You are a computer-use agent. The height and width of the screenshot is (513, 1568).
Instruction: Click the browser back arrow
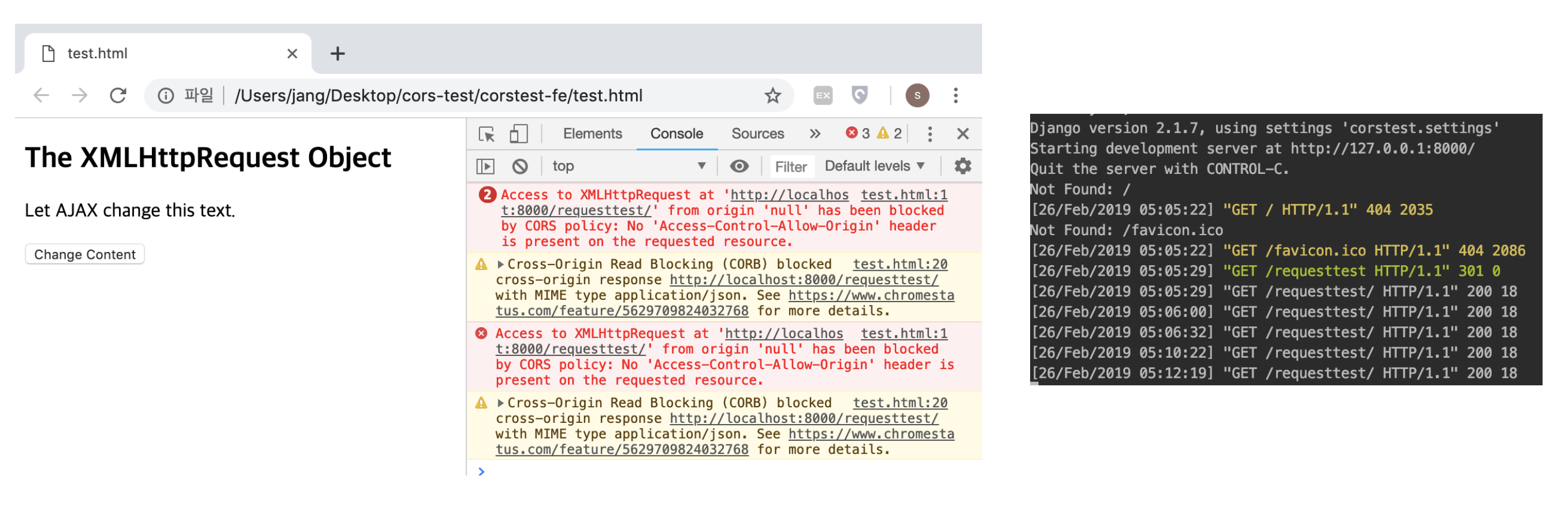[42, 95]
